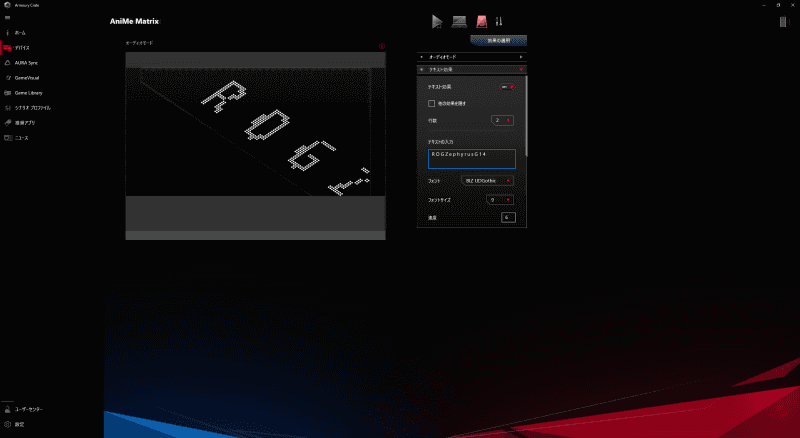Open the 行数 dropdown showing 2
This screenshot has height=438, width=800.
[502, 120]
